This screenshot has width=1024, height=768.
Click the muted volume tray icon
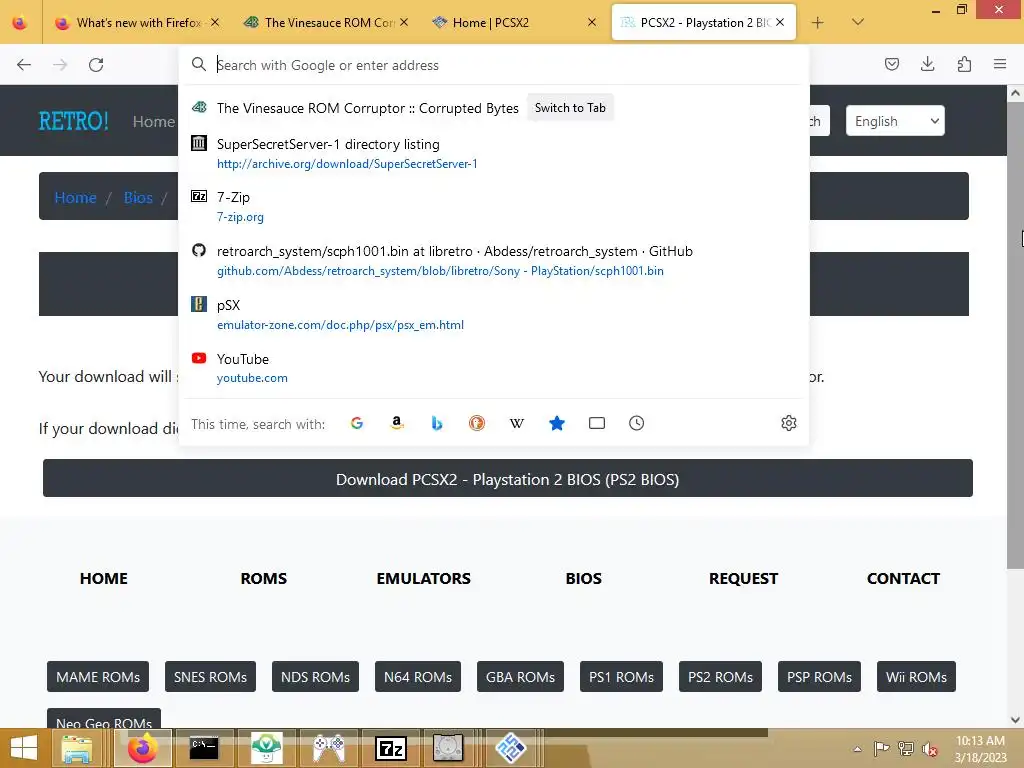pos(930,749)
